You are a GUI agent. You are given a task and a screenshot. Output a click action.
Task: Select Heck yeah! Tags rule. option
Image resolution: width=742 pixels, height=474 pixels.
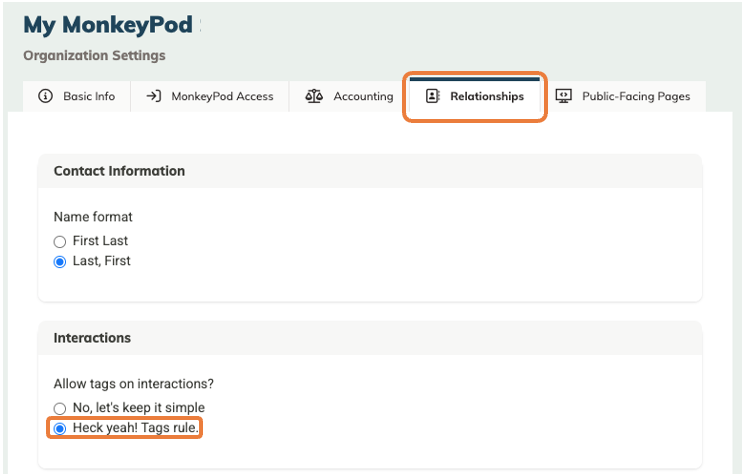coord(60,429)
